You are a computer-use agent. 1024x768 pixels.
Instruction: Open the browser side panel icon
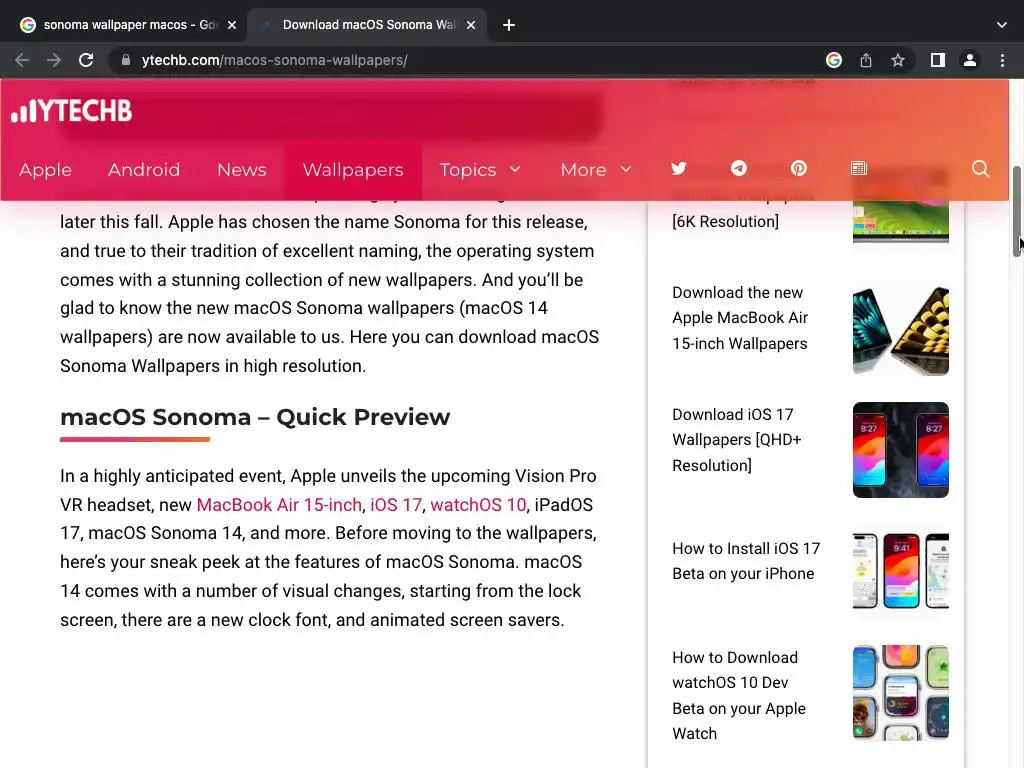[937, 60]
